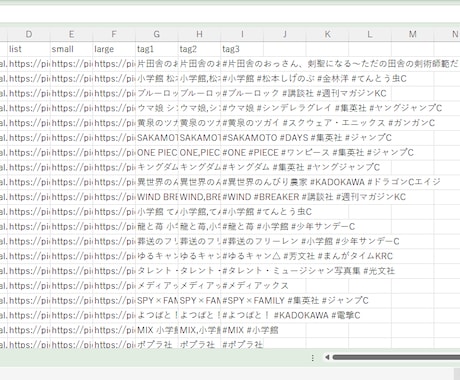Select tag3 cell '#異世界のんびり農家'

pyautogui.click(x=242, y=182)
